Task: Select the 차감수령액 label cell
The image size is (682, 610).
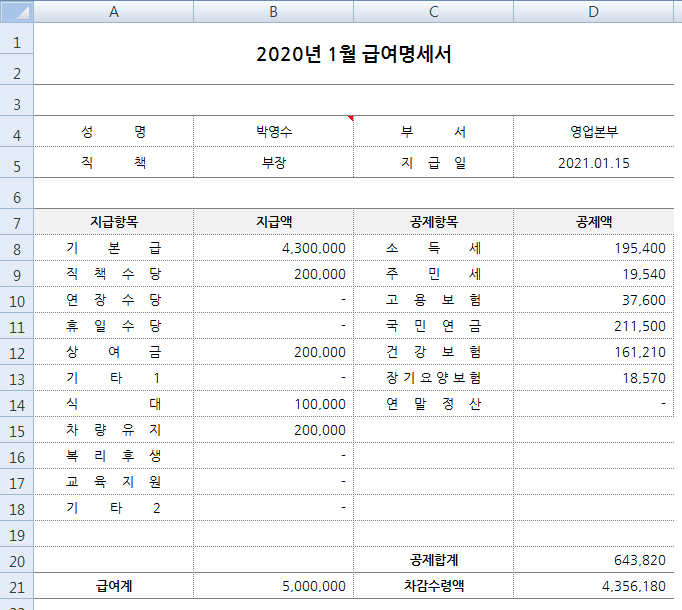Action: tap(433, 586)
